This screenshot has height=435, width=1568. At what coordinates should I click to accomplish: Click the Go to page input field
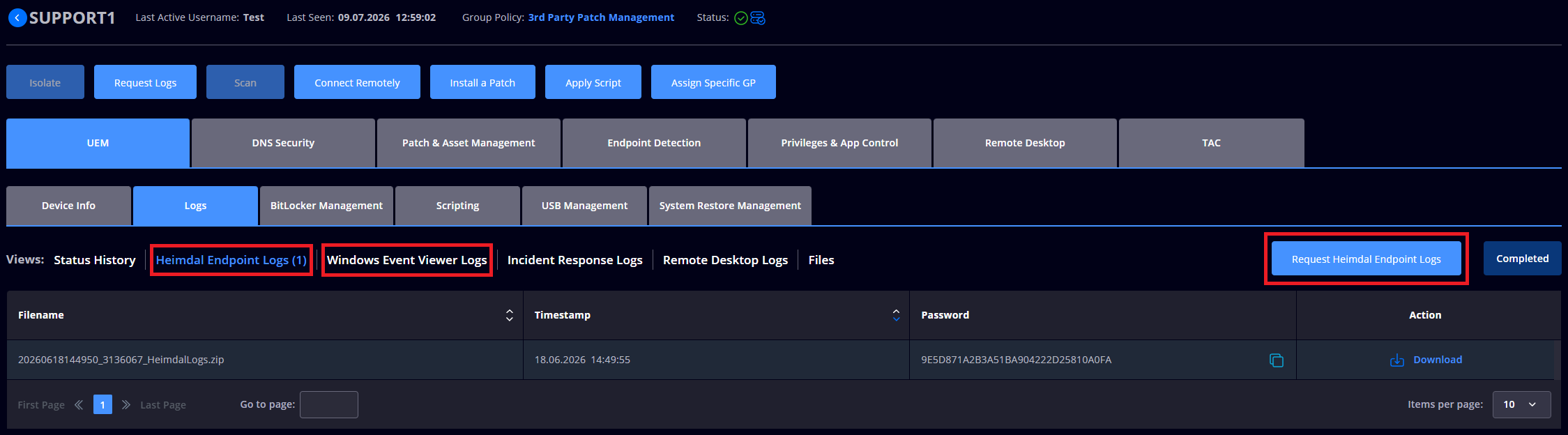(x=329, y=404)
